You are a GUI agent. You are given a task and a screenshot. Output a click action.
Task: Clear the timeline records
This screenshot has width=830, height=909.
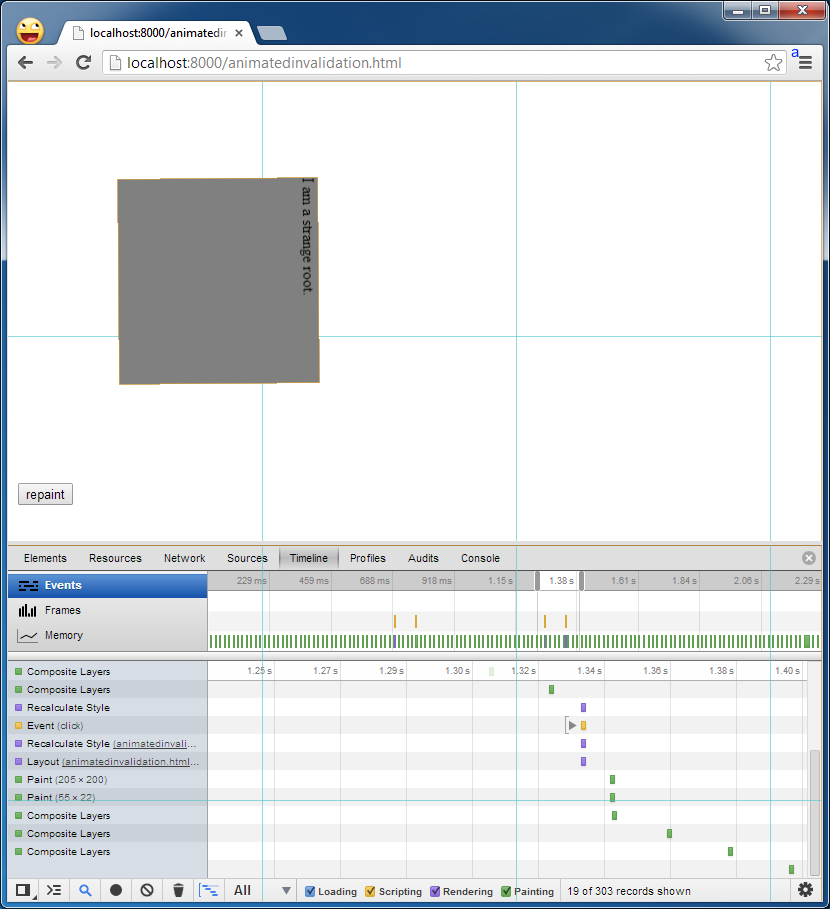tap(147, 890)
